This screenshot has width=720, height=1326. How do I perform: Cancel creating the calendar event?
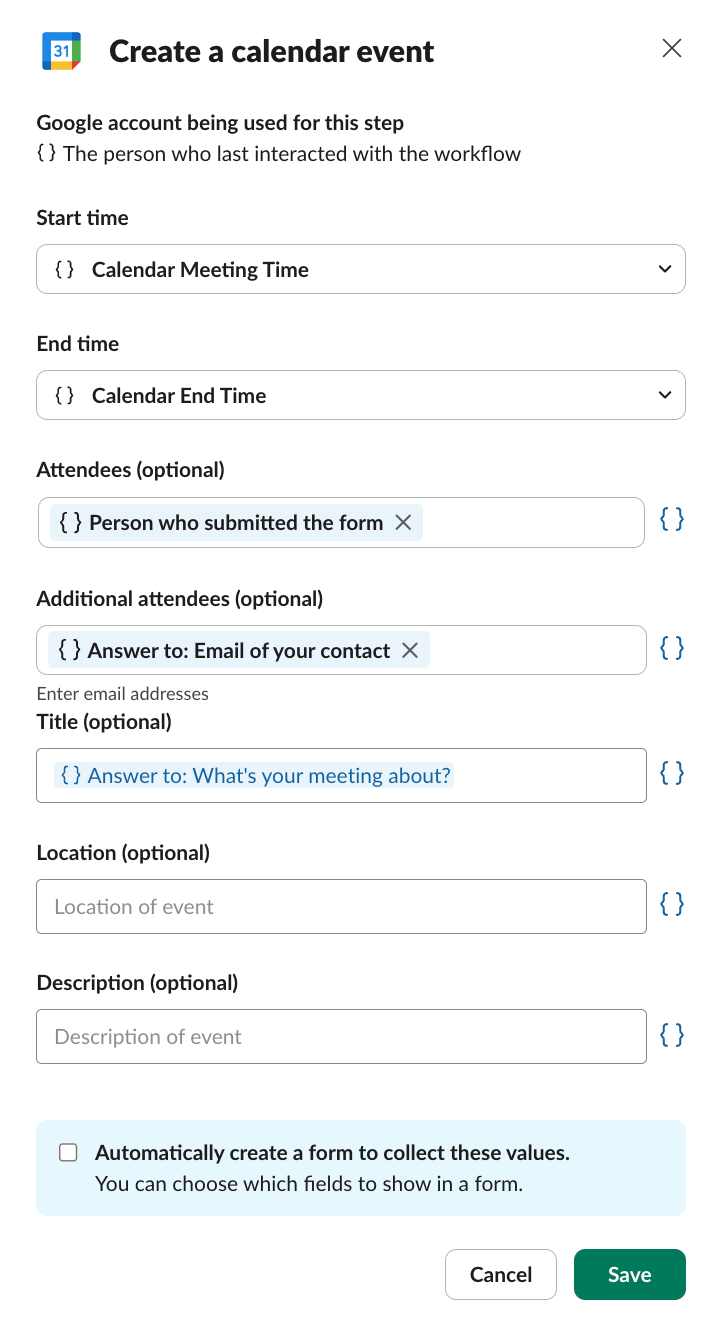tap(500, 1274)
